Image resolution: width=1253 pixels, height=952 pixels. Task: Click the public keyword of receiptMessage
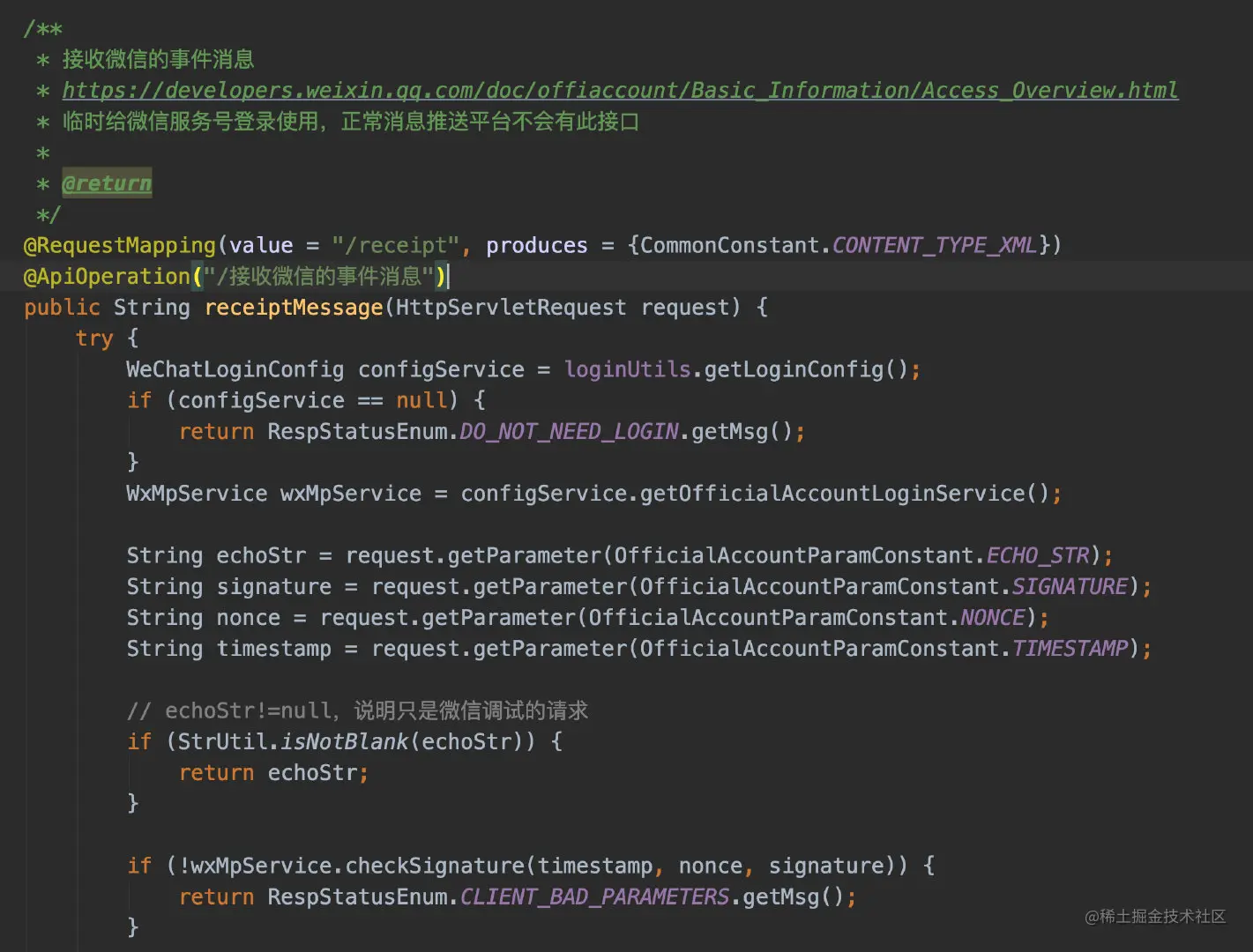pyautogui.click(x=63, y=307)
